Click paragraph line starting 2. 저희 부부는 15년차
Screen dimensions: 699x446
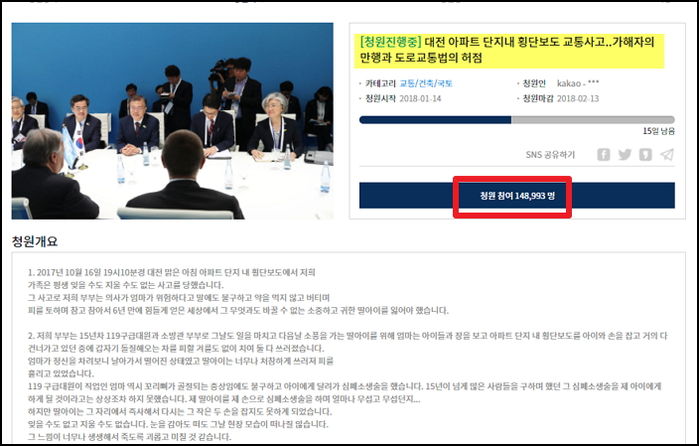(348, 335)
